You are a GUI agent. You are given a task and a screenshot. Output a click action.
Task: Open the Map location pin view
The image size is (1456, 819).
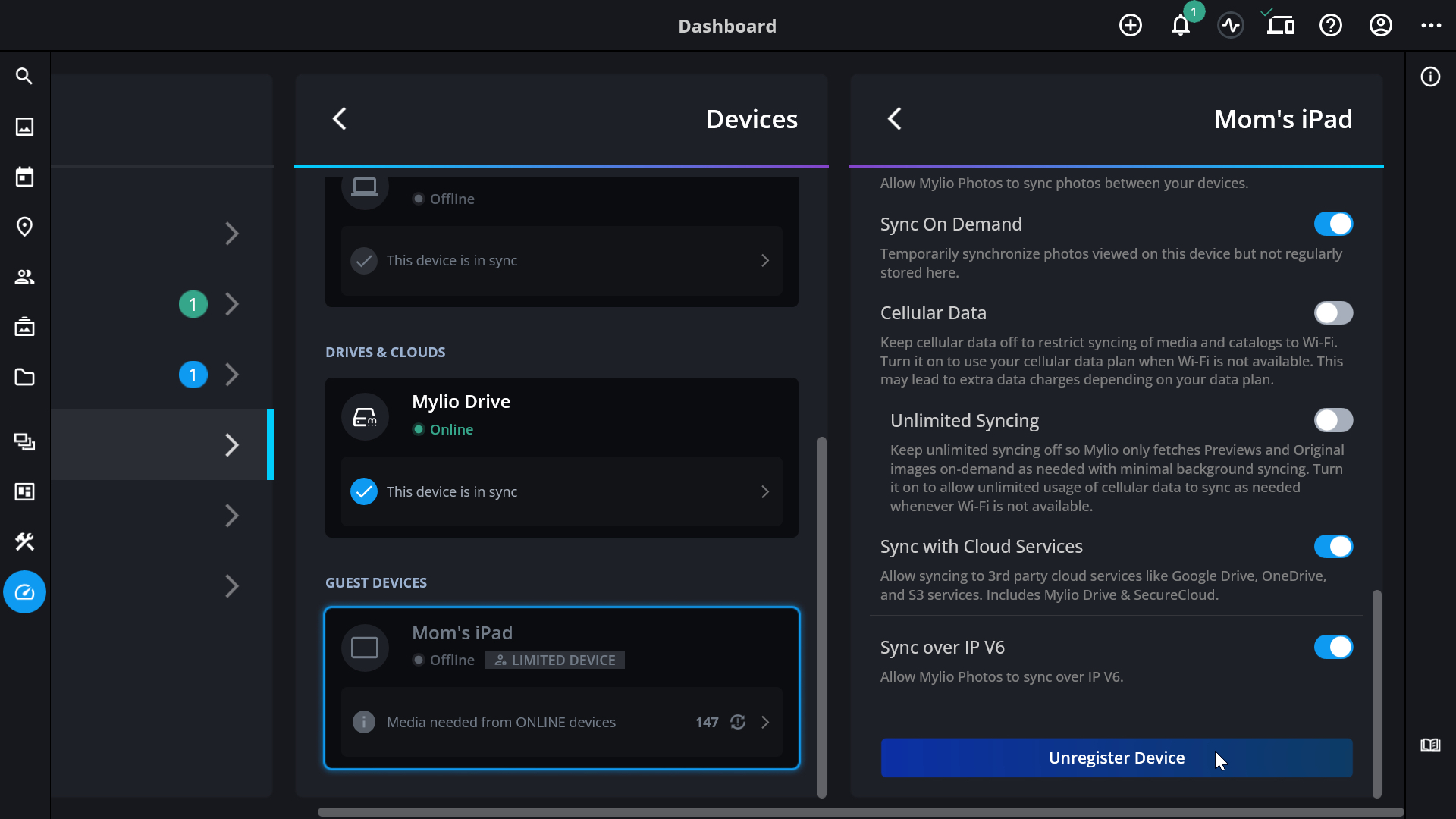click(24, 227)
